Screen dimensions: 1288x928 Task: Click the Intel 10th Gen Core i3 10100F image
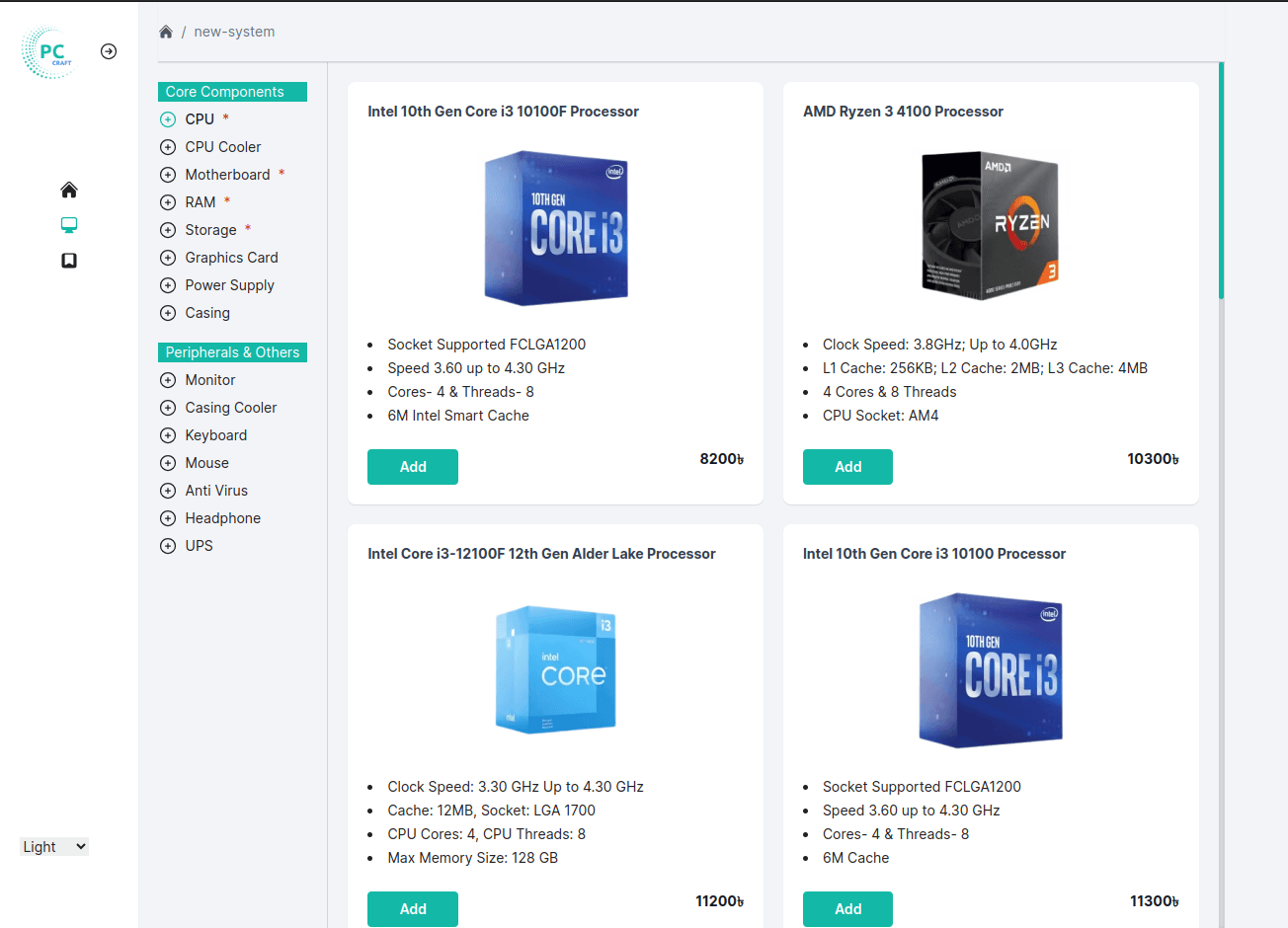coord(555,228)
